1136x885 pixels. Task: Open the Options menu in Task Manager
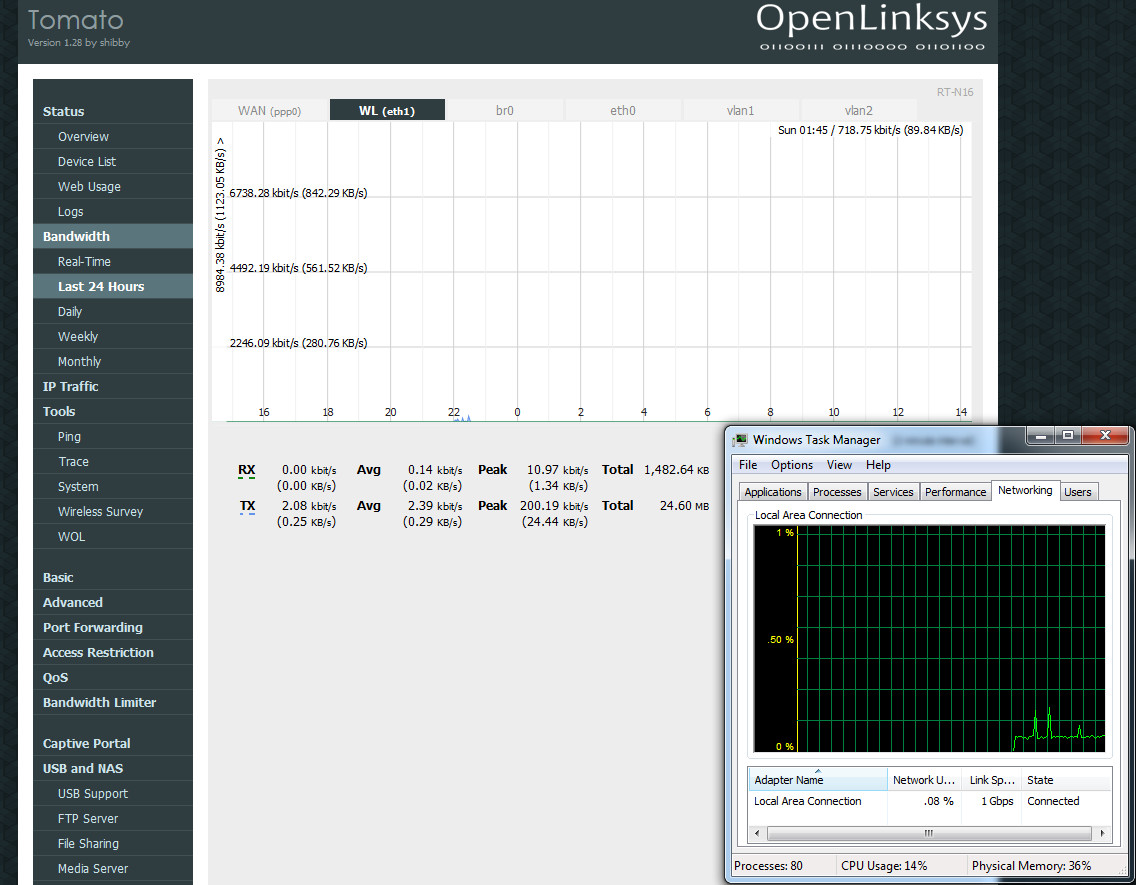coord(792,465)
